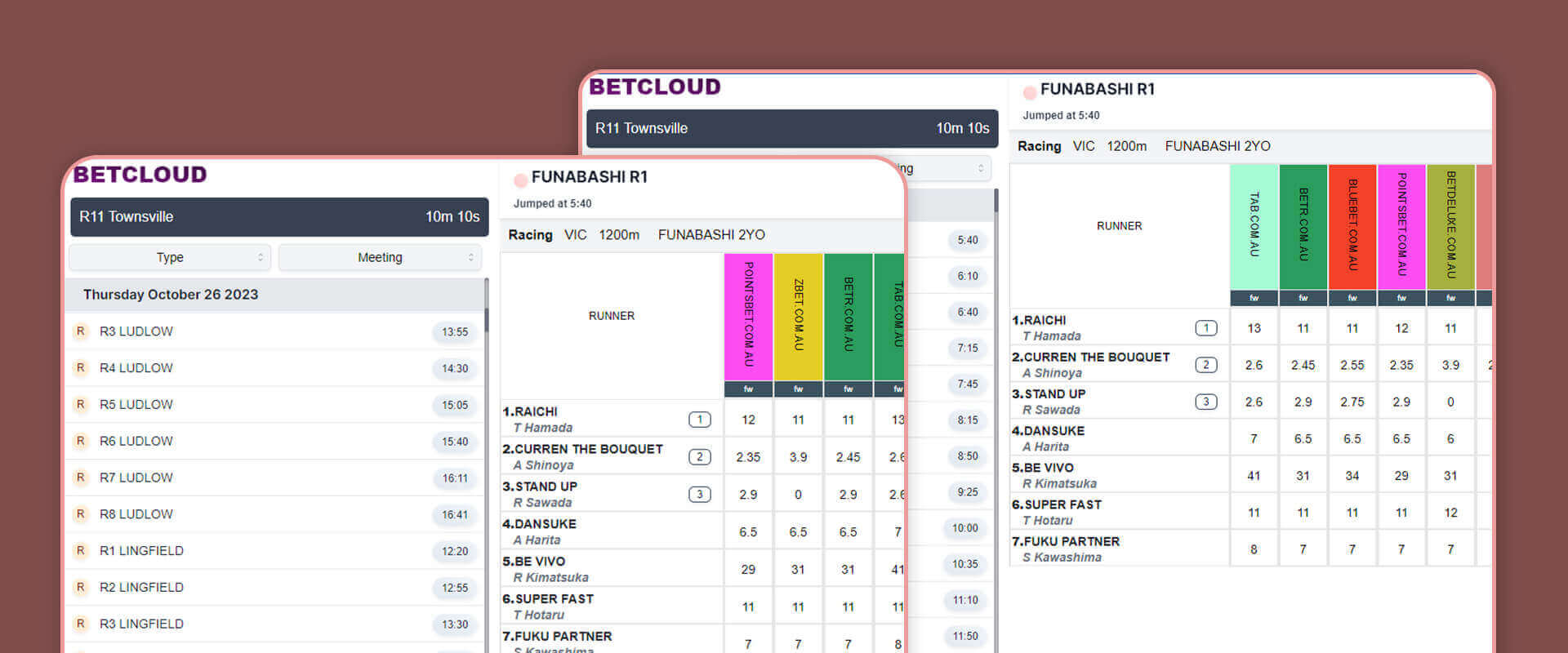Click the 6:10 time badge in back window
This screenshot has width=1568, height=653.
pyautogui.click(x=968, y=276)
